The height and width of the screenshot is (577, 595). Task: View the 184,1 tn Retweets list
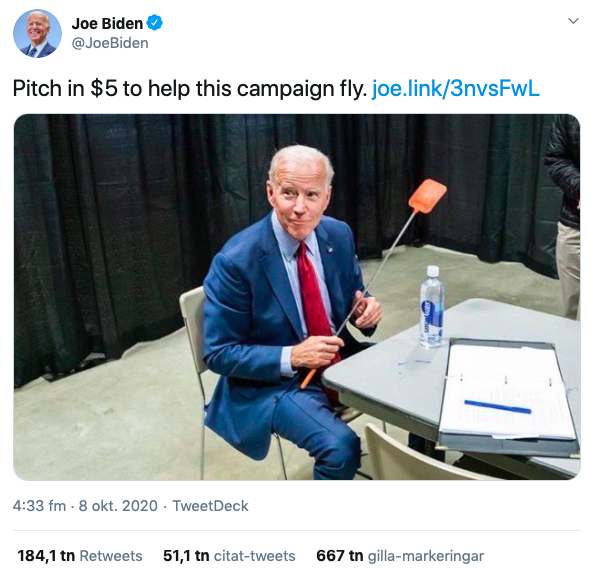click(x=80, y=556)
